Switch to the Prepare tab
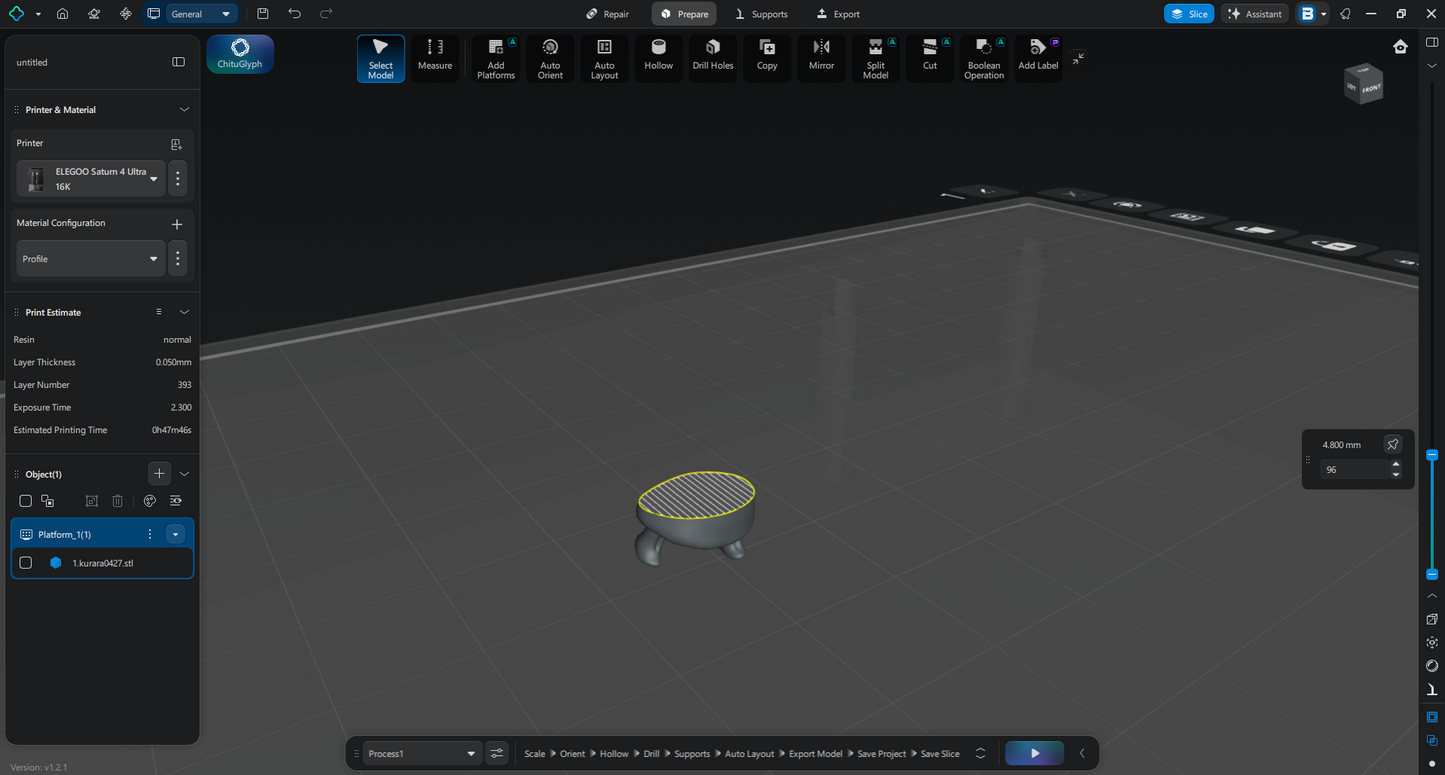The height and width of the screenshot is (775, 1445). (684, 14)
